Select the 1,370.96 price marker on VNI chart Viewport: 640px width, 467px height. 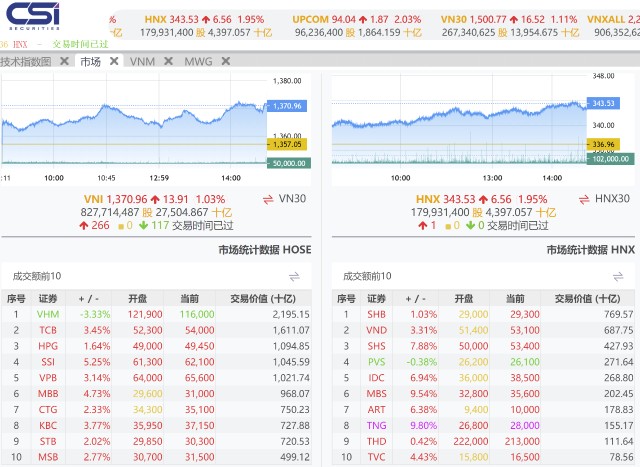coord(287,106)
